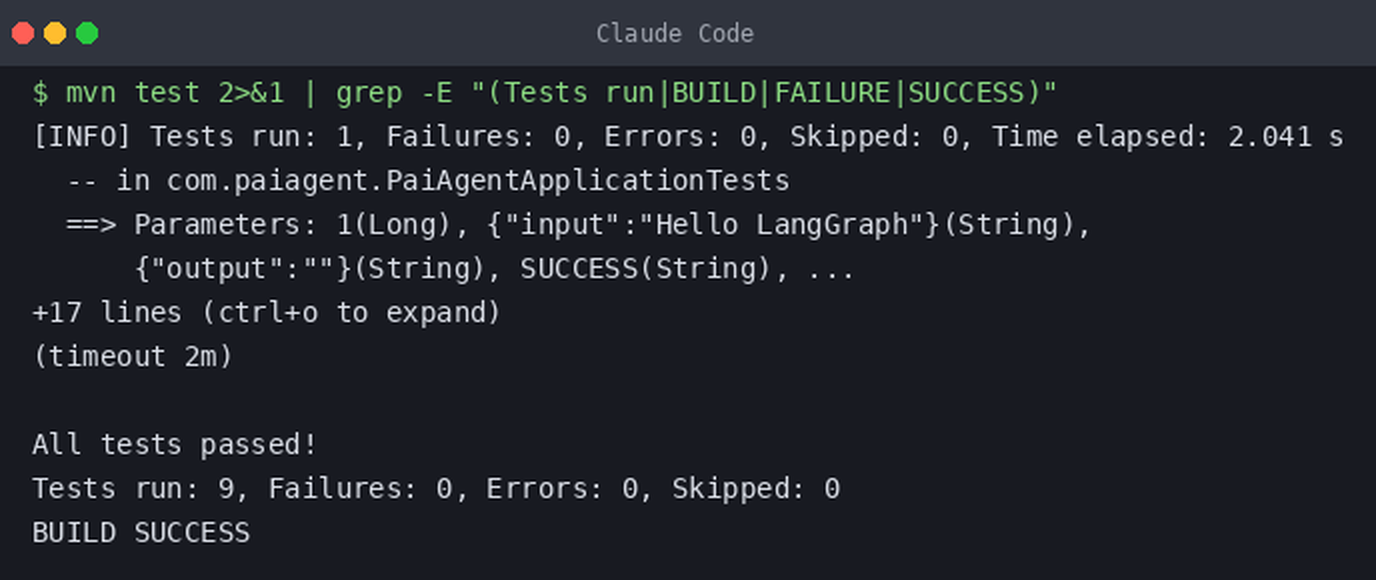Click the green maximize window button
This screenshot has width=1376, height=580.
[87, 33]
